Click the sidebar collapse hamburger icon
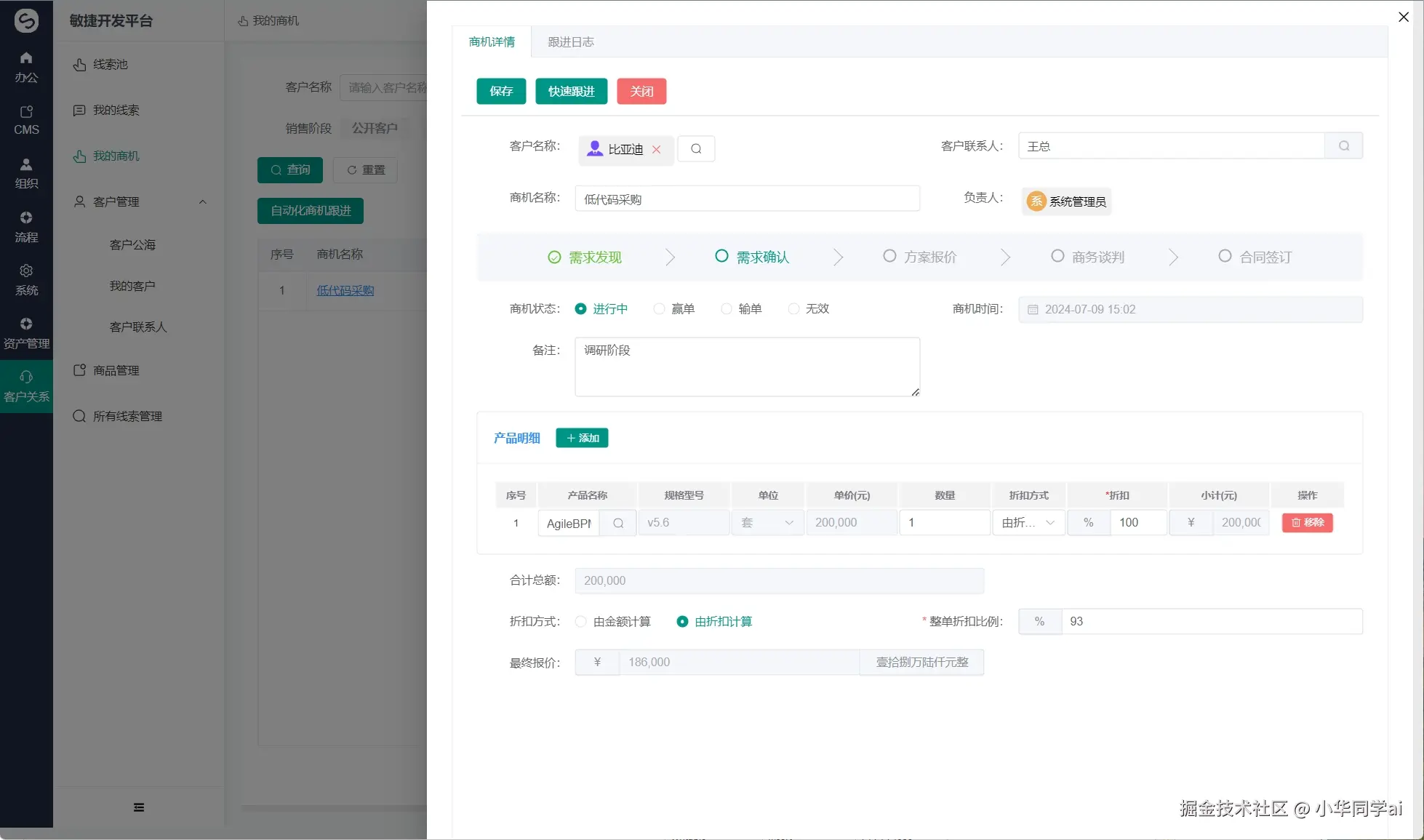The width and height of the screenshot is (1424, 840). (138, 807)
